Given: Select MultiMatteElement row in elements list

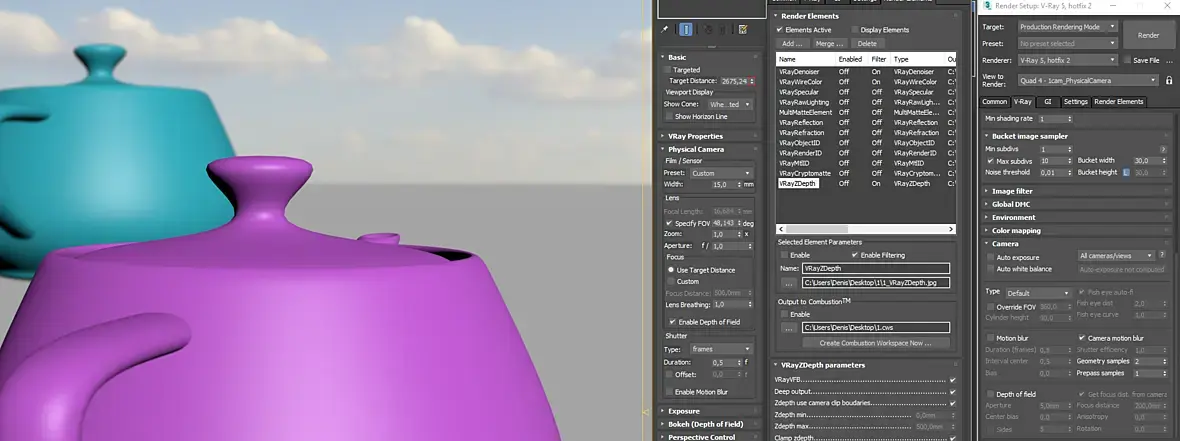Looking at the screenshot, I should pos(865,112).
